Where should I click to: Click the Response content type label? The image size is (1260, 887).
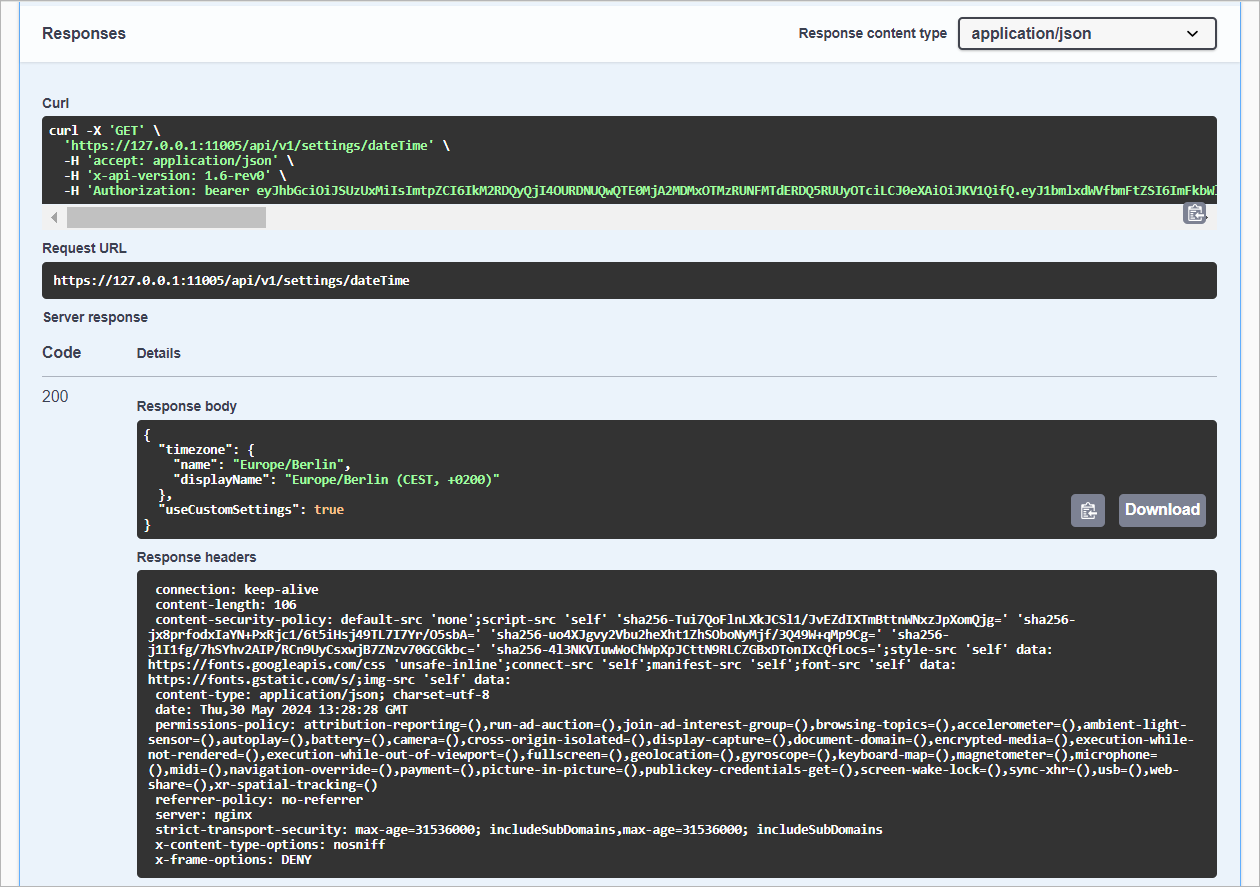[x=873, y=33]
